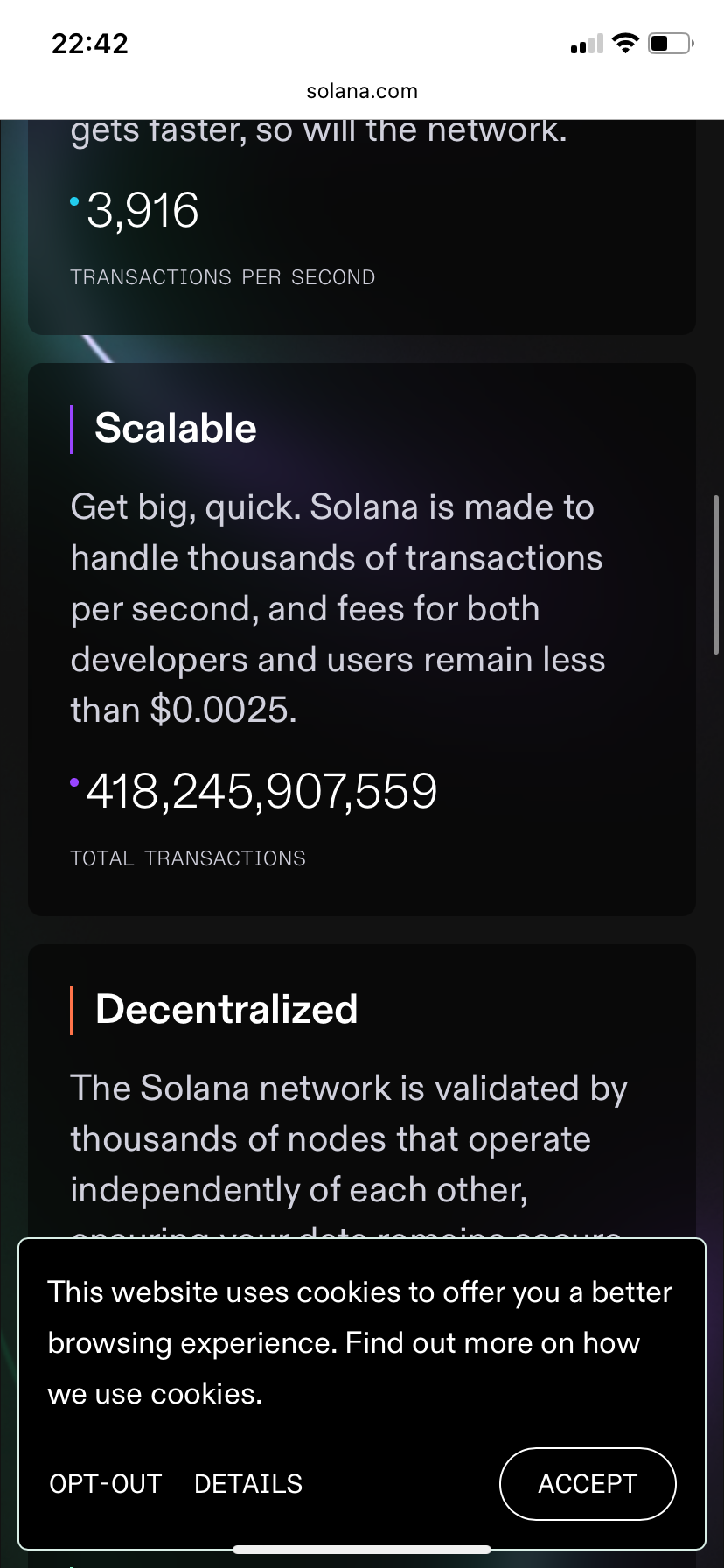724x1568 pixels.
Task: Tap the 418,245,907,559 total transactions counter
Action: point(261,791)
